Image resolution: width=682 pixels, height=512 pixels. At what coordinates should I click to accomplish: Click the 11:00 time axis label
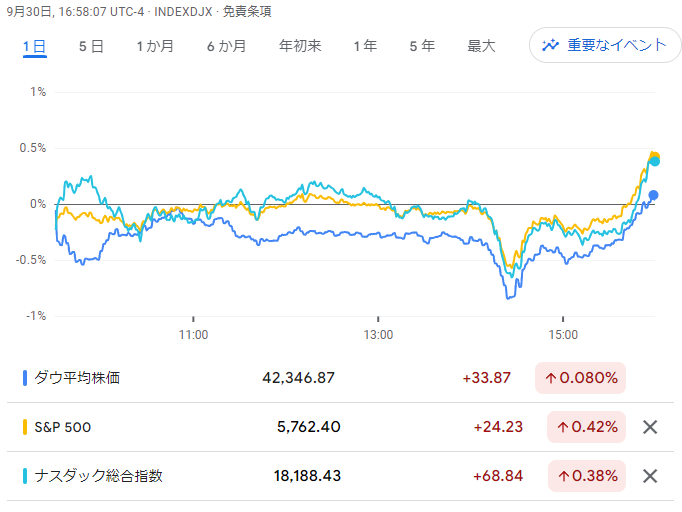[194, 335]
